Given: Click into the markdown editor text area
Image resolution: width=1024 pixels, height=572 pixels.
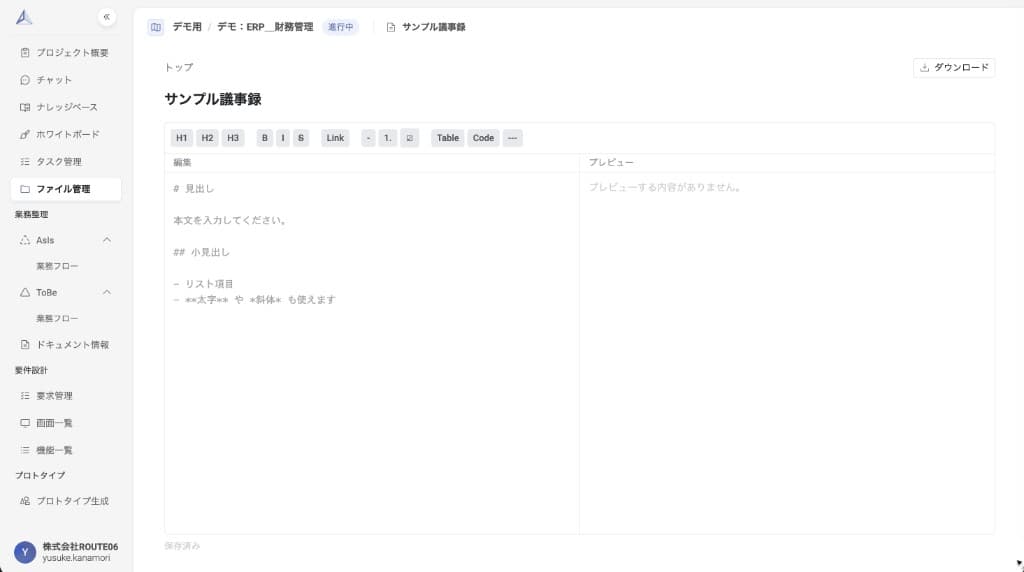Looking at the screenshot, I should (x=372, y=353).
